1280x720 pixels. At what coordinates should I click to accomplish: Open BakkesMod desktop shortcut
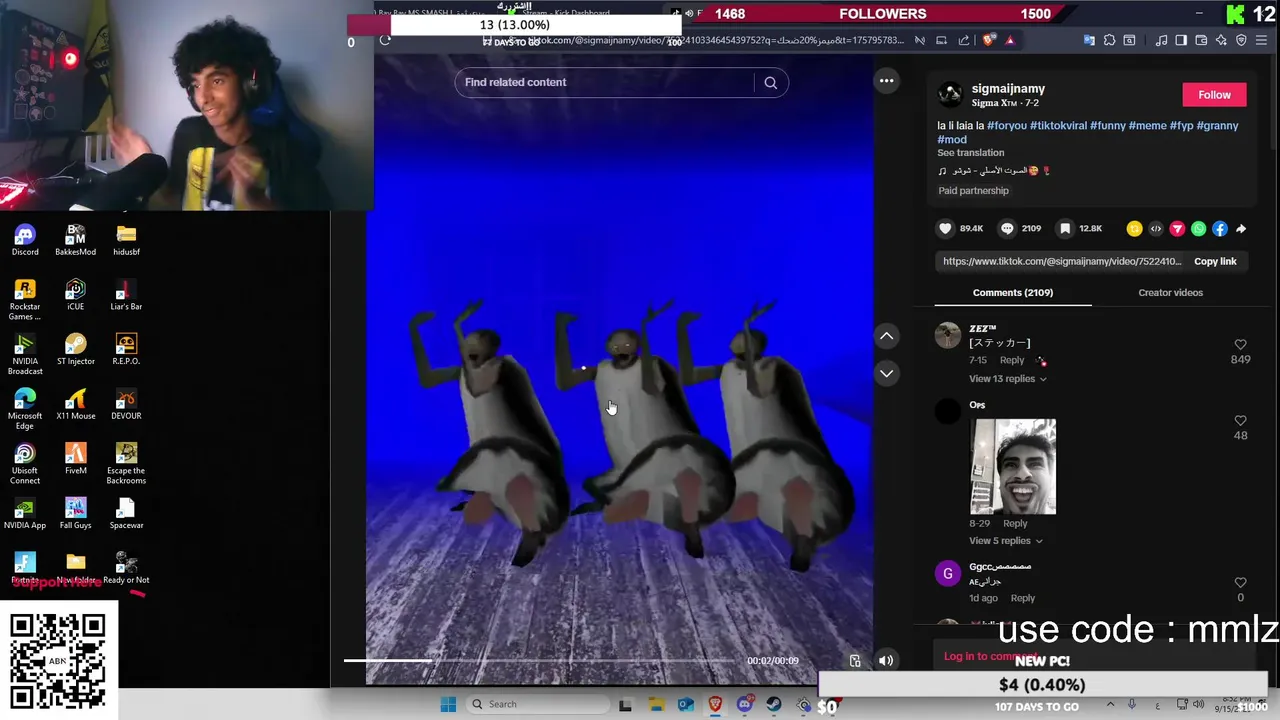[76, 240]
